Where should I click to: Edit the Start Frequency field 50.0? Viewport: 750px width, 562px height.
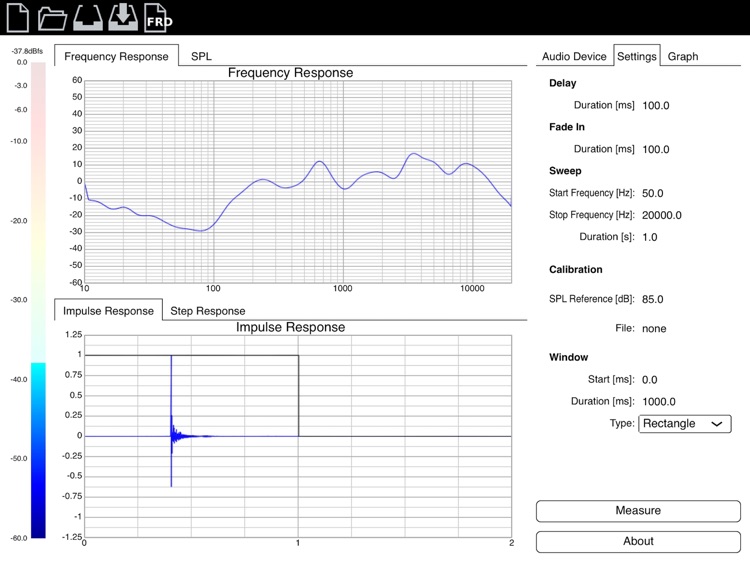point(652,194)
